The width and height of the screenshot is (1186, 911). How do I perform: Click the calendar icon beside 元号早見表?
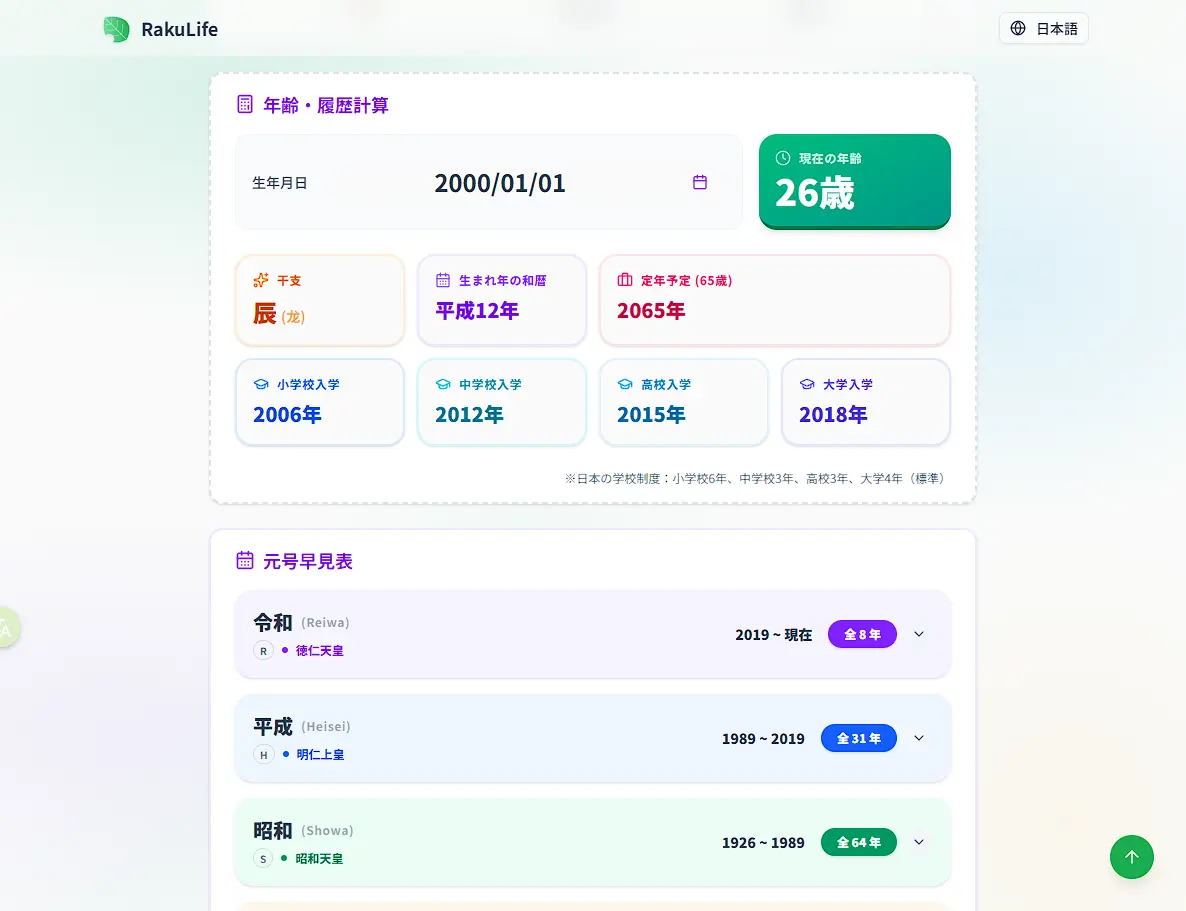(x=245, y=560)
